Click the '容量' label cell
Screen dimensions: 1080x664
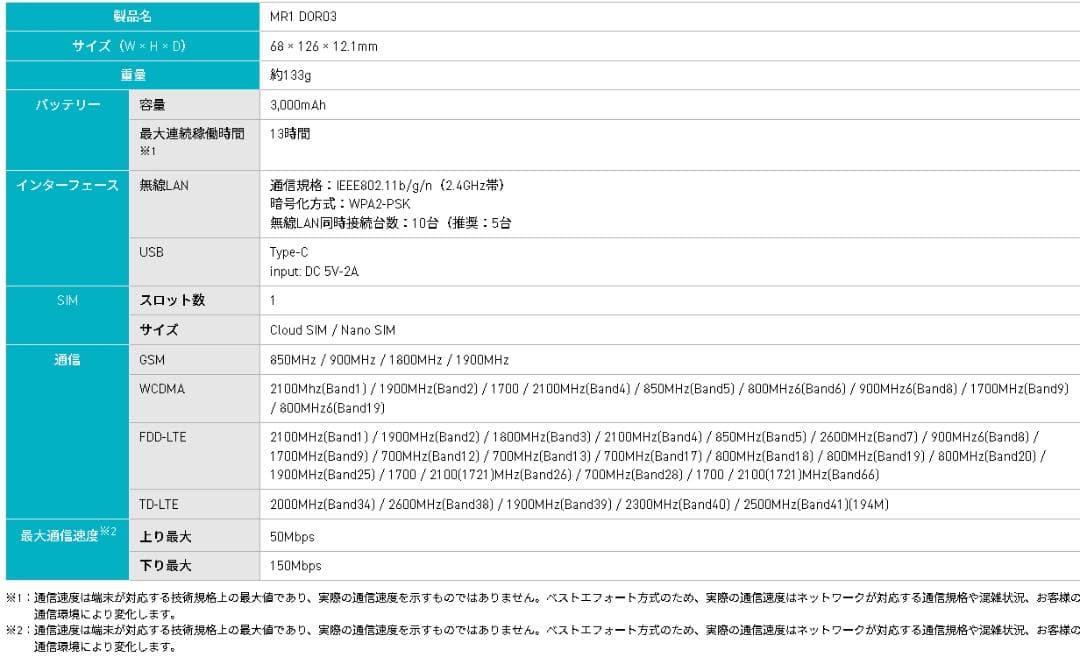coord(194,104)
